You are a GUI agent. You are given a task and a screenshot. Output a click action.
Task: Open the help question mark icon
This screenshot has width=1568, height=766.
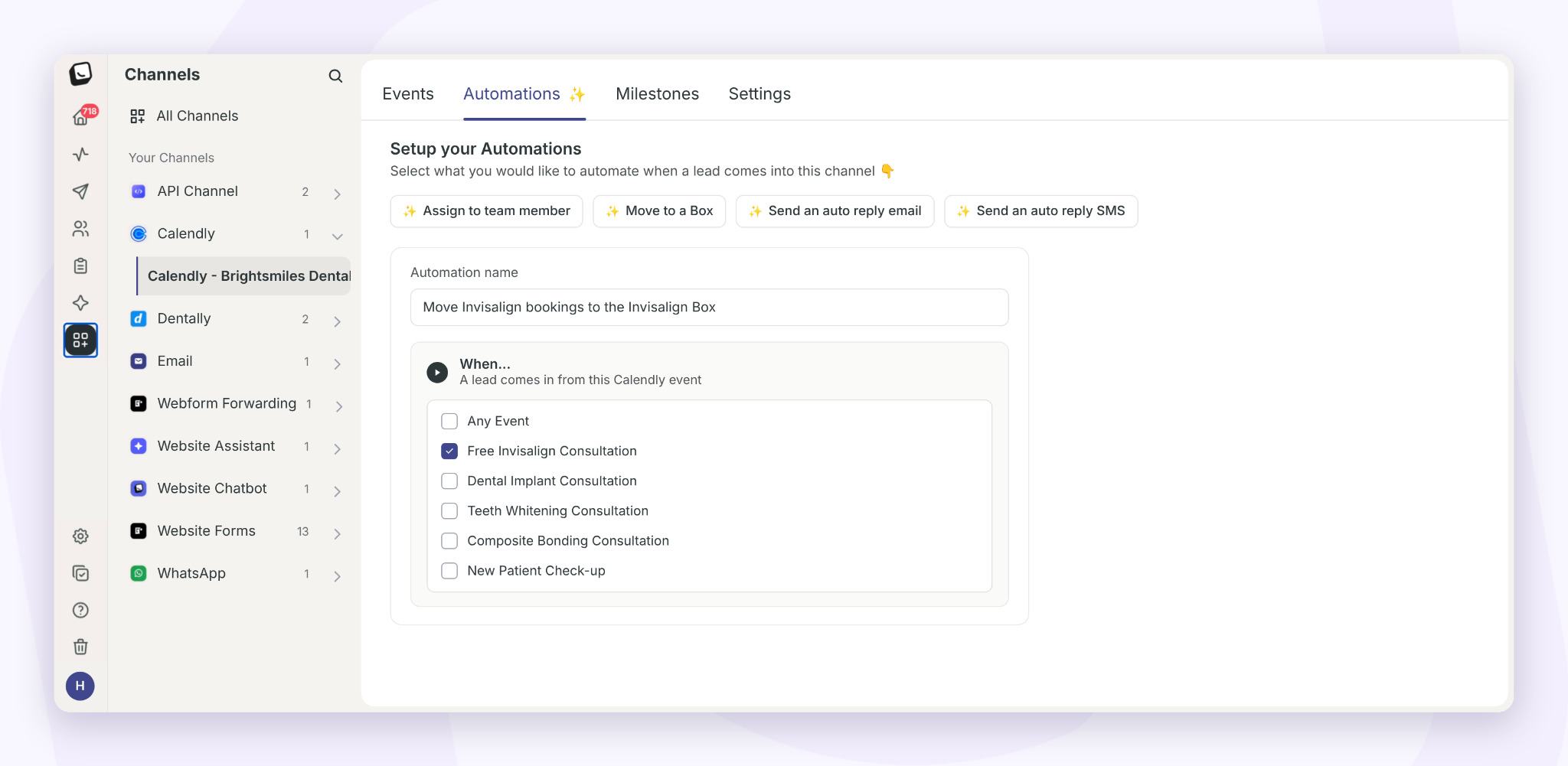(80, 610)
